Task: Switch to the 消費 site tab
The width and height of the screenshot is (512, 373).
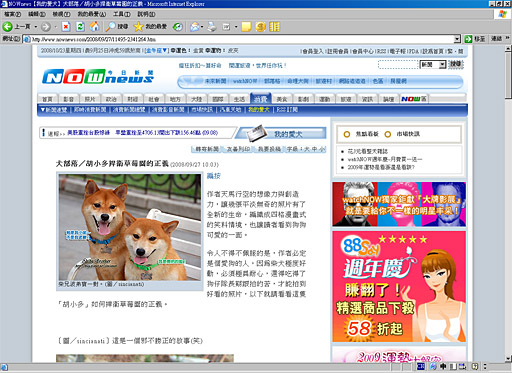Action: (261, 99)
